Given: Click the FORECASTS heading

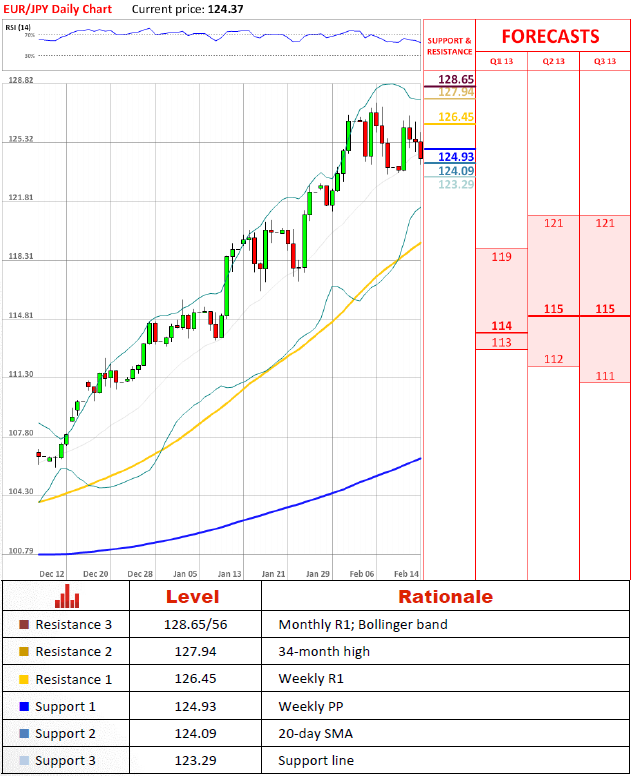Looking at the screenshot, I should click(x=550, y=37).
